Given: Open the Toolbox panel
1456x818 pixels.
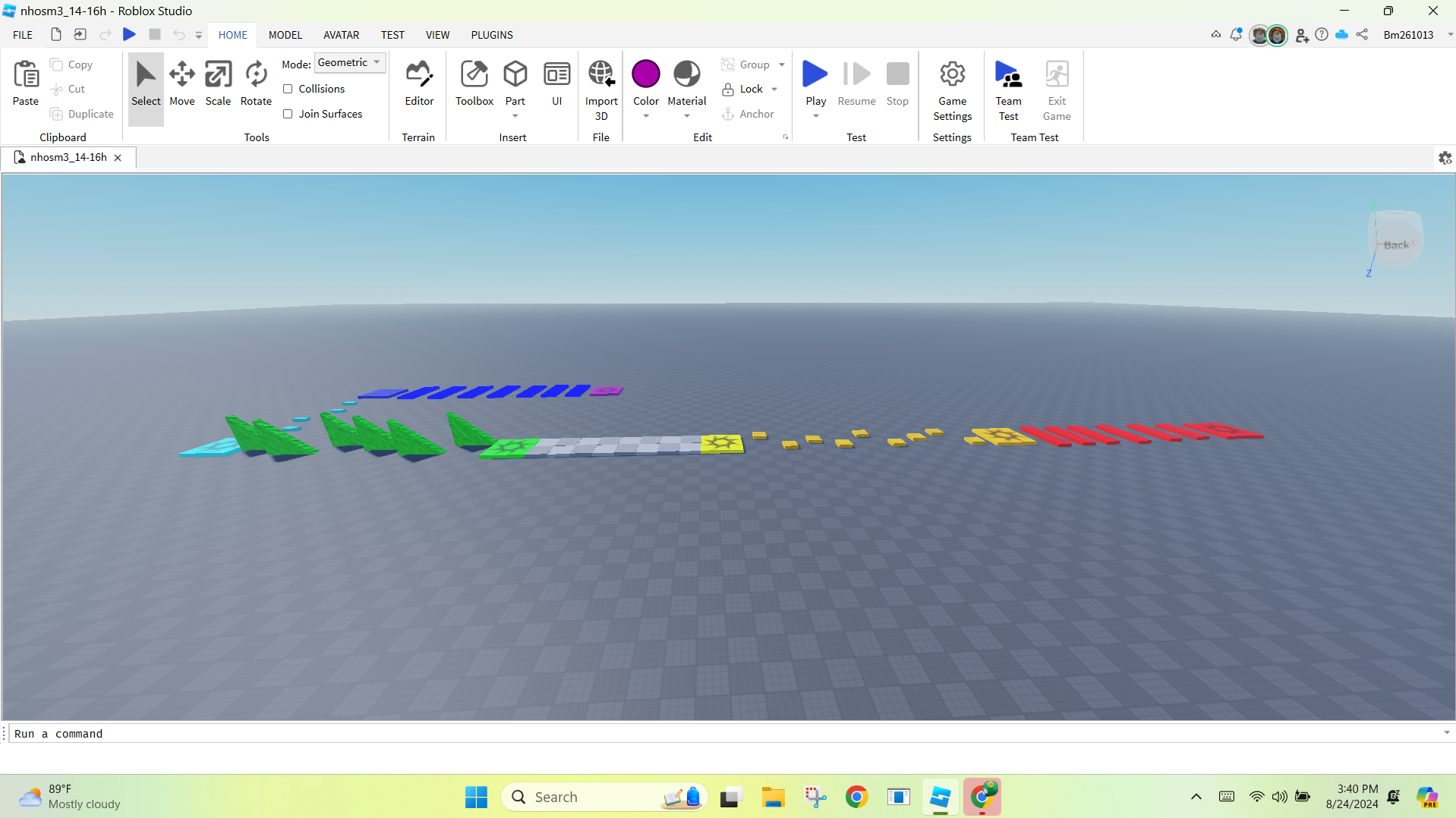Looking at the screenshot, I should pos(474,85).
